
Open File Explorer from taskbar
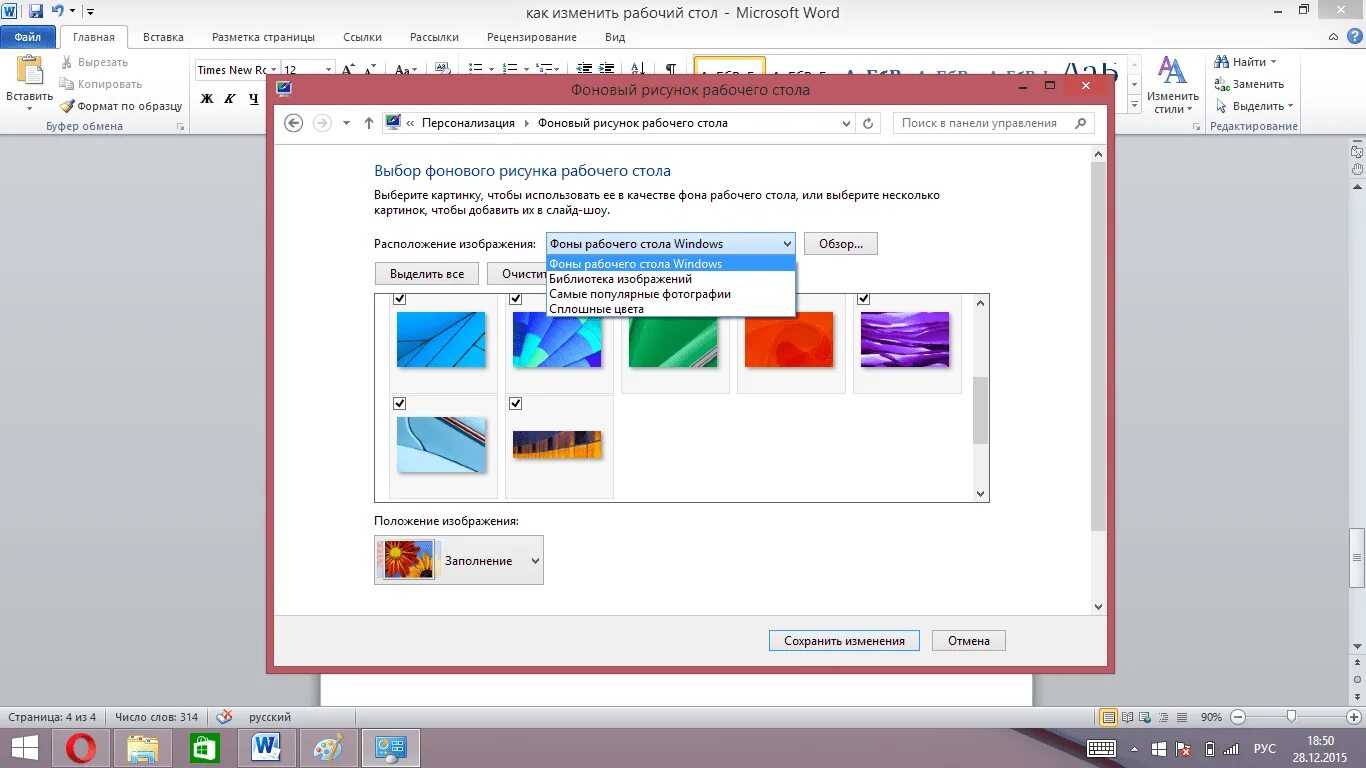coord(143,748)
